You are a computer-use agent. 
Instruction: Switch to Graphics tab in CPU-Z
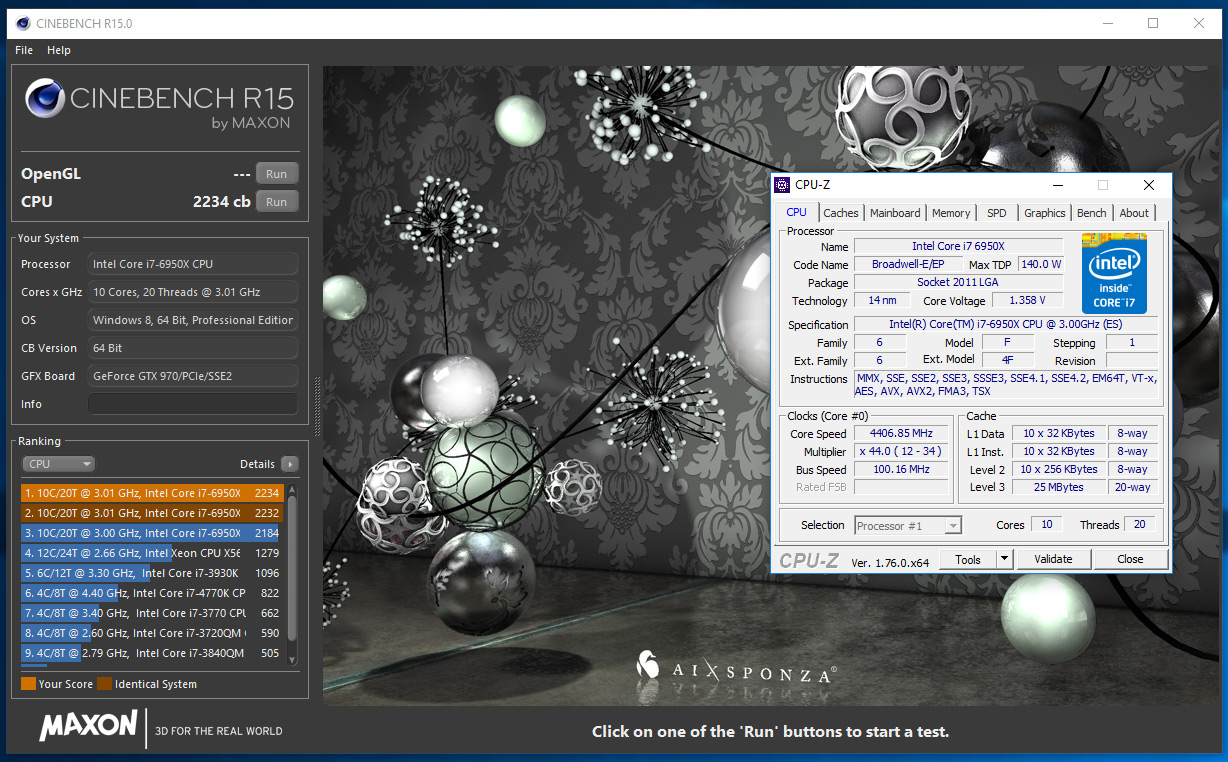point(1045,213)
